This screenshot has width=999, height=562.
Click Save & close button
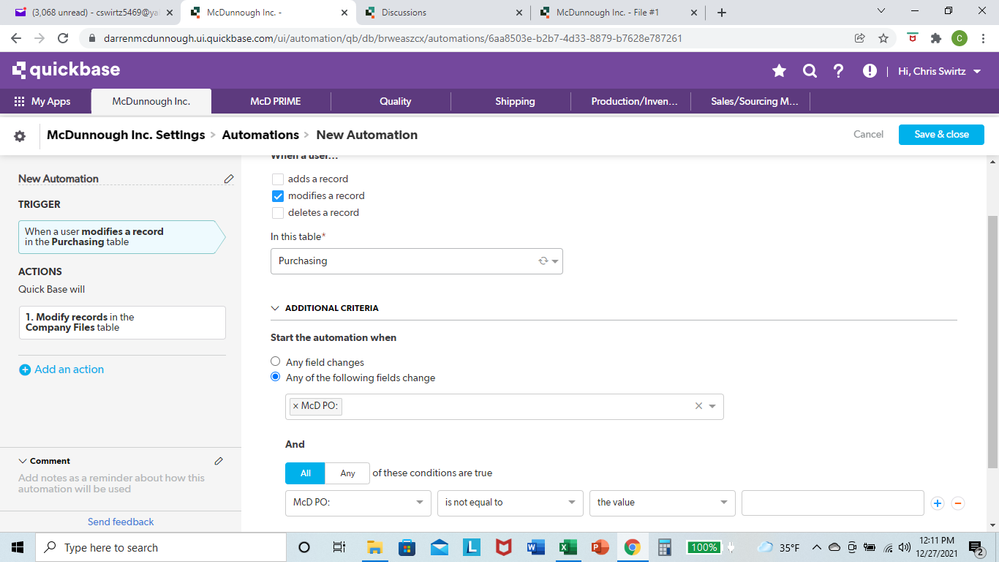click(941, 134)
